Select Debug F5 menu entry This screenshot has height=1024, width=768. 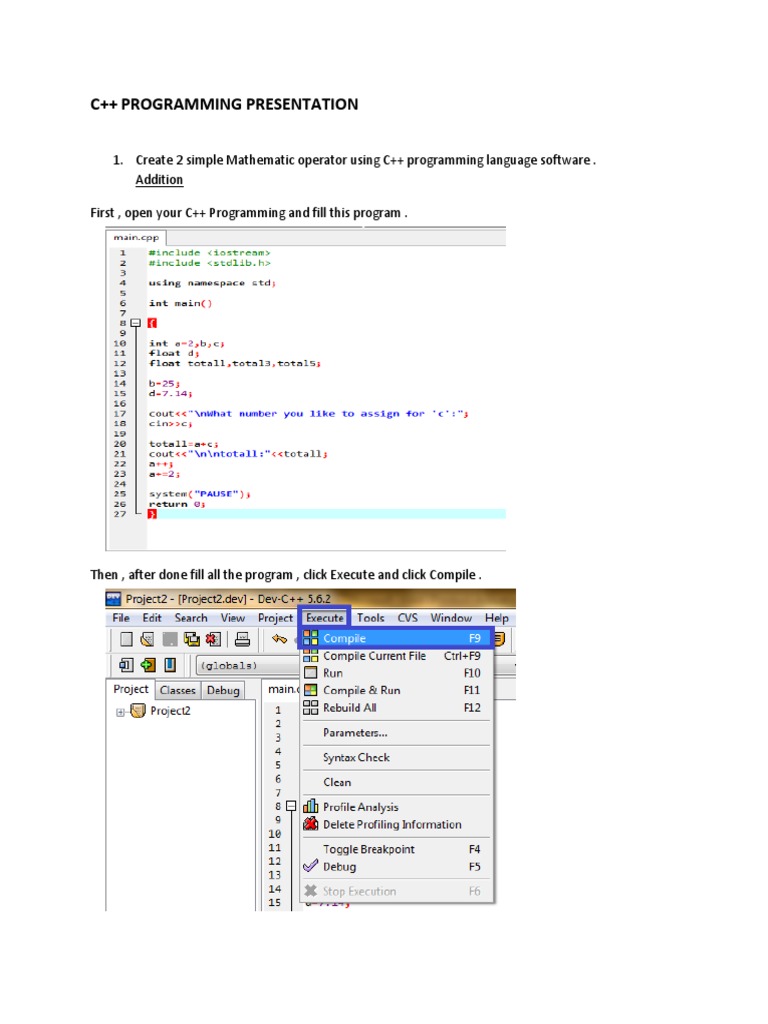[396, 867]
